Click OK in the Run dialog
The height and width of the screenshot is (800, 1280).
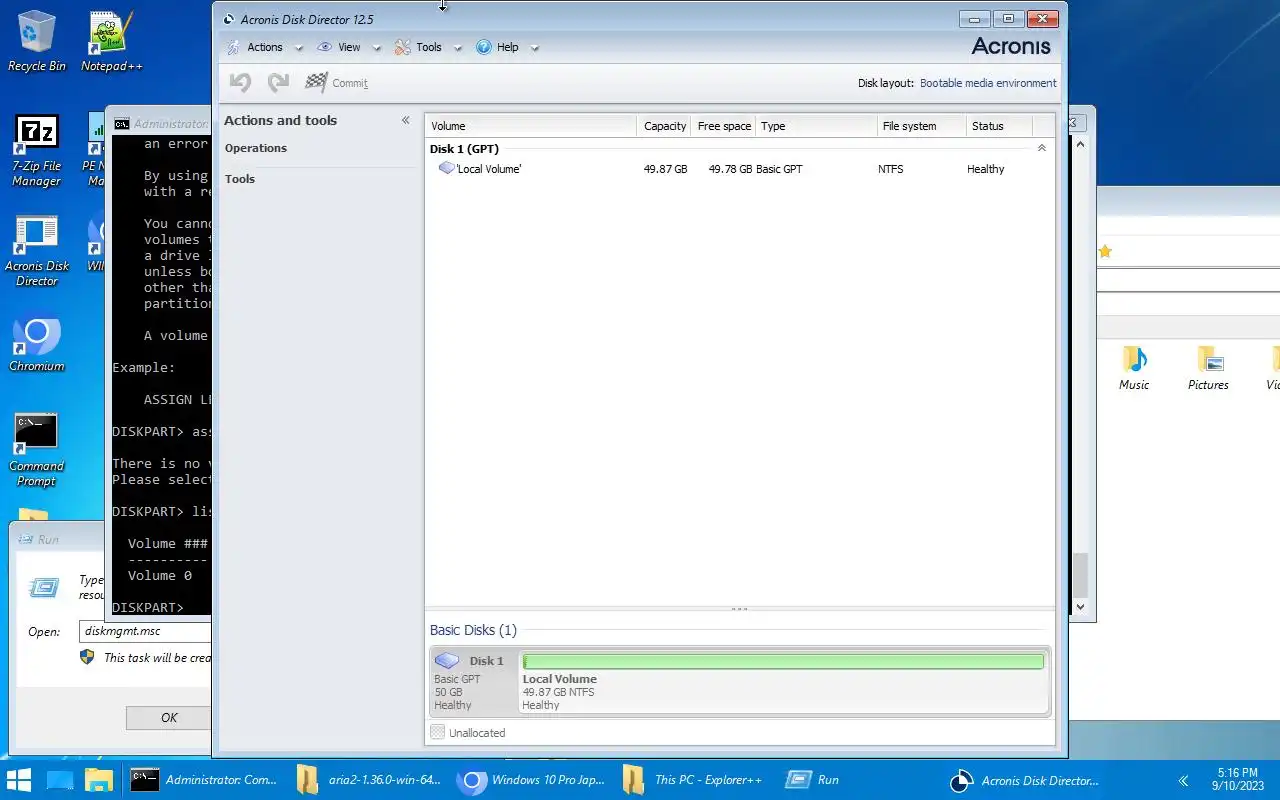click(x=169, y=717)
